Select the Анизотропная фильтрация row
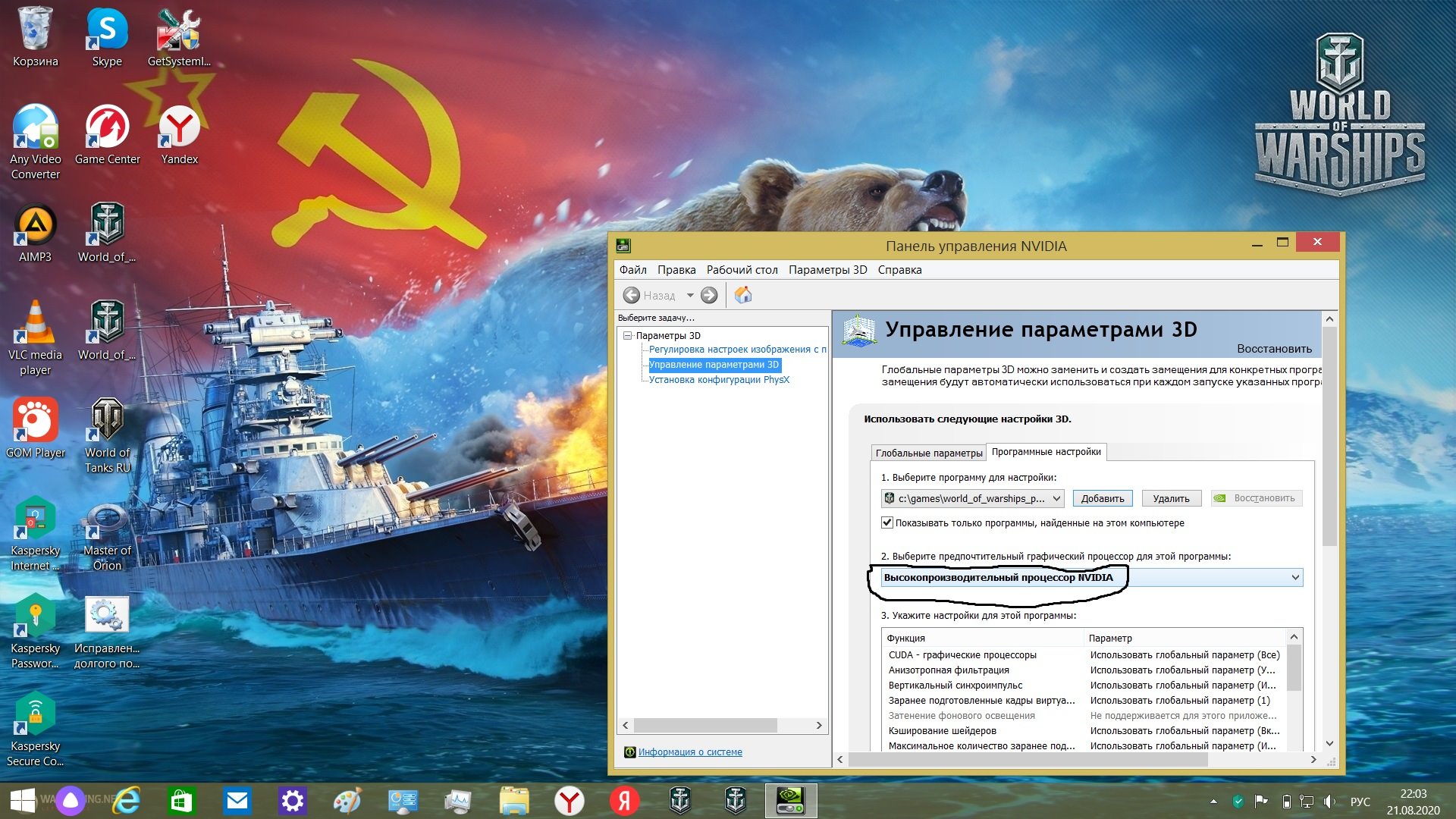The height and width of the screenshot is (819, 1456). 1084,670
